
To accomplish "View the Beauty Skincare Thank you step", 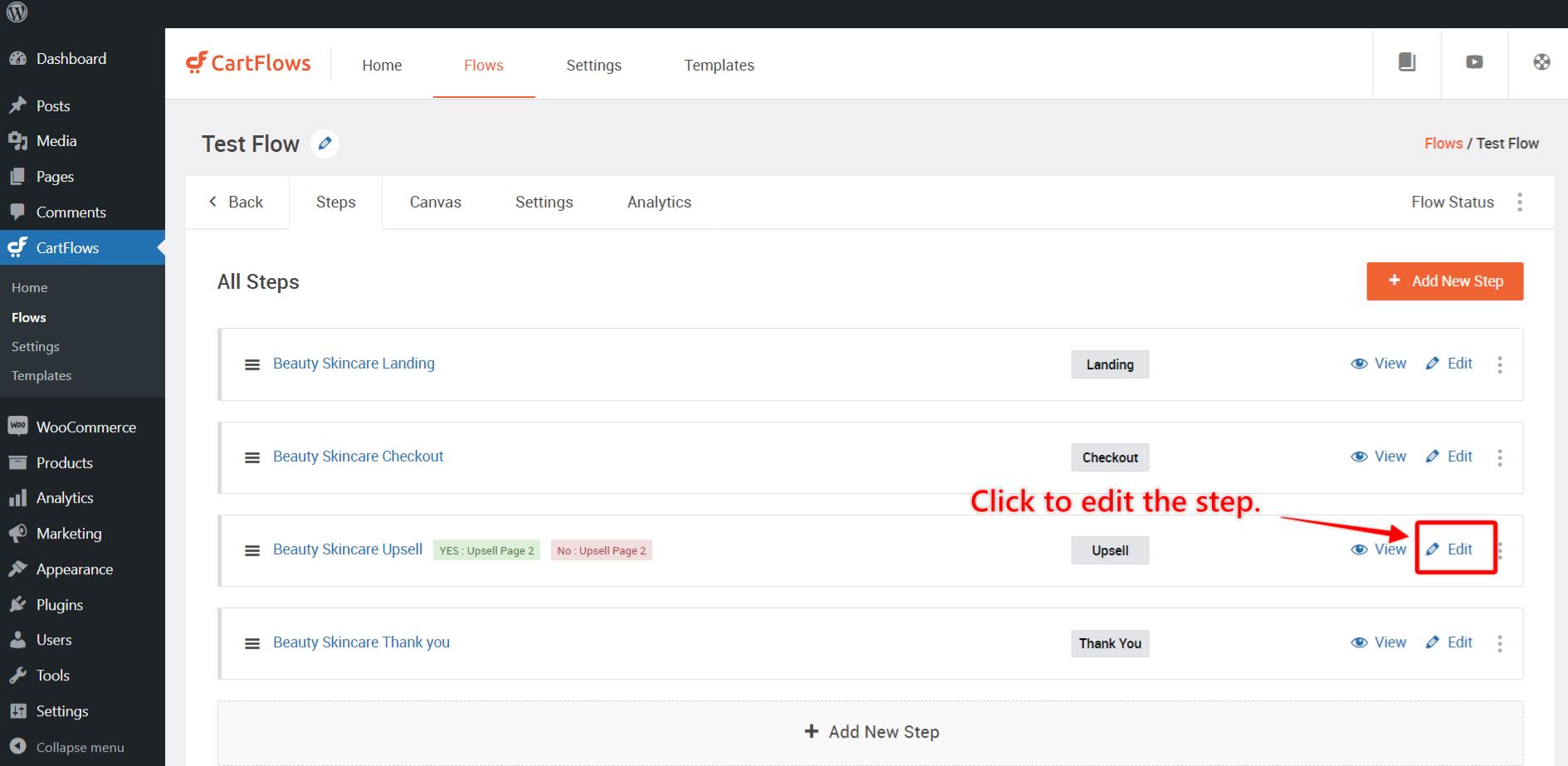I will point(1379,642).
